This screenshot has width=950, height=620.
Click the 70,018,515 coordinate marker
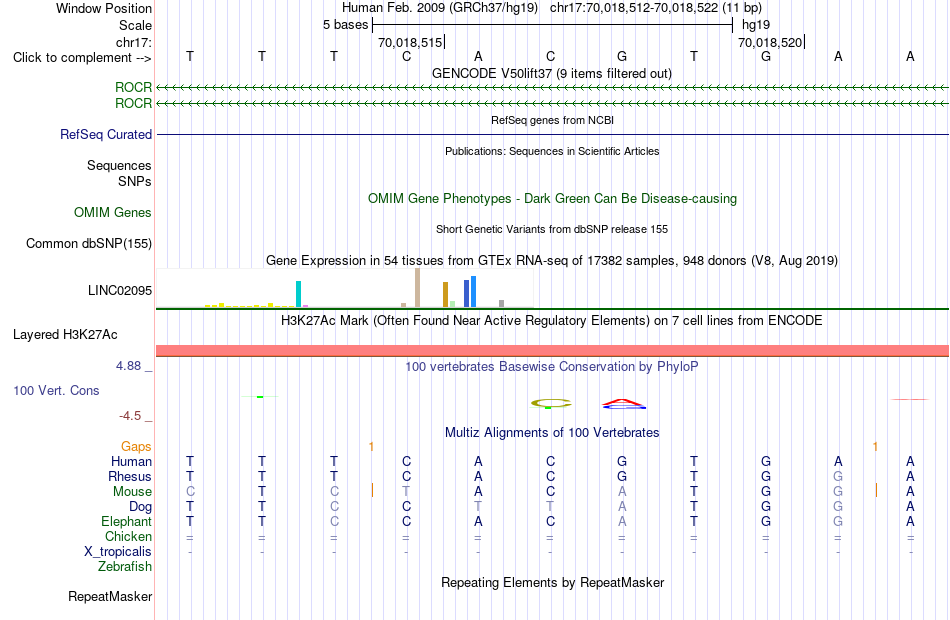click(x=410, y=42)
